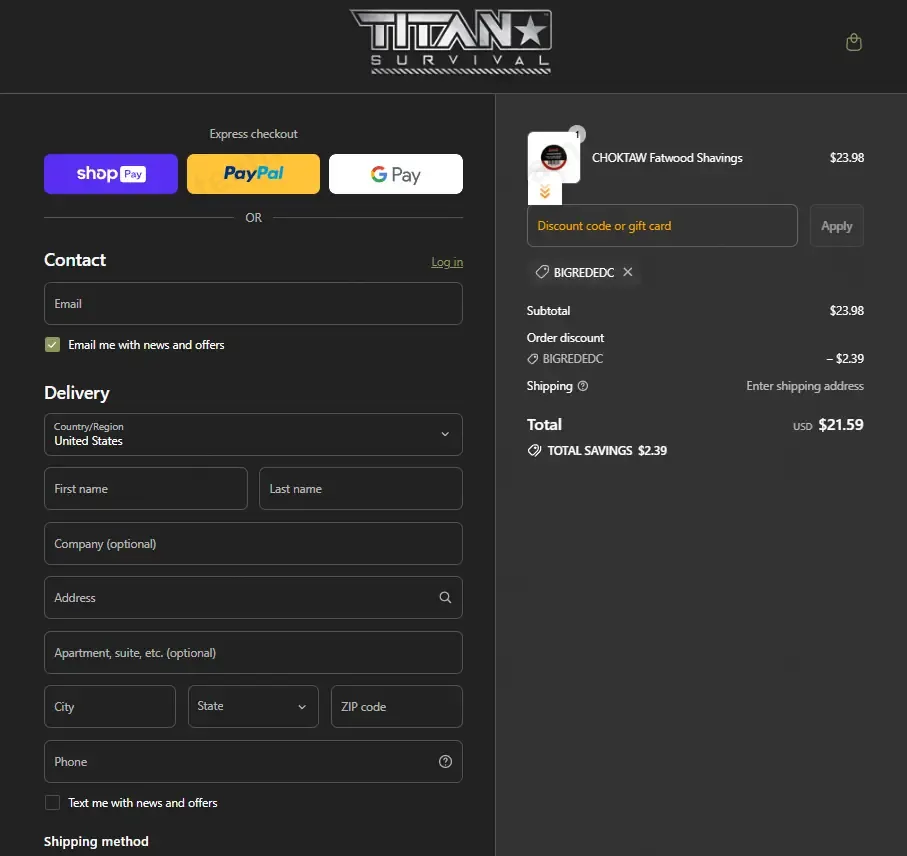Focus the First name field

(146, 489)
